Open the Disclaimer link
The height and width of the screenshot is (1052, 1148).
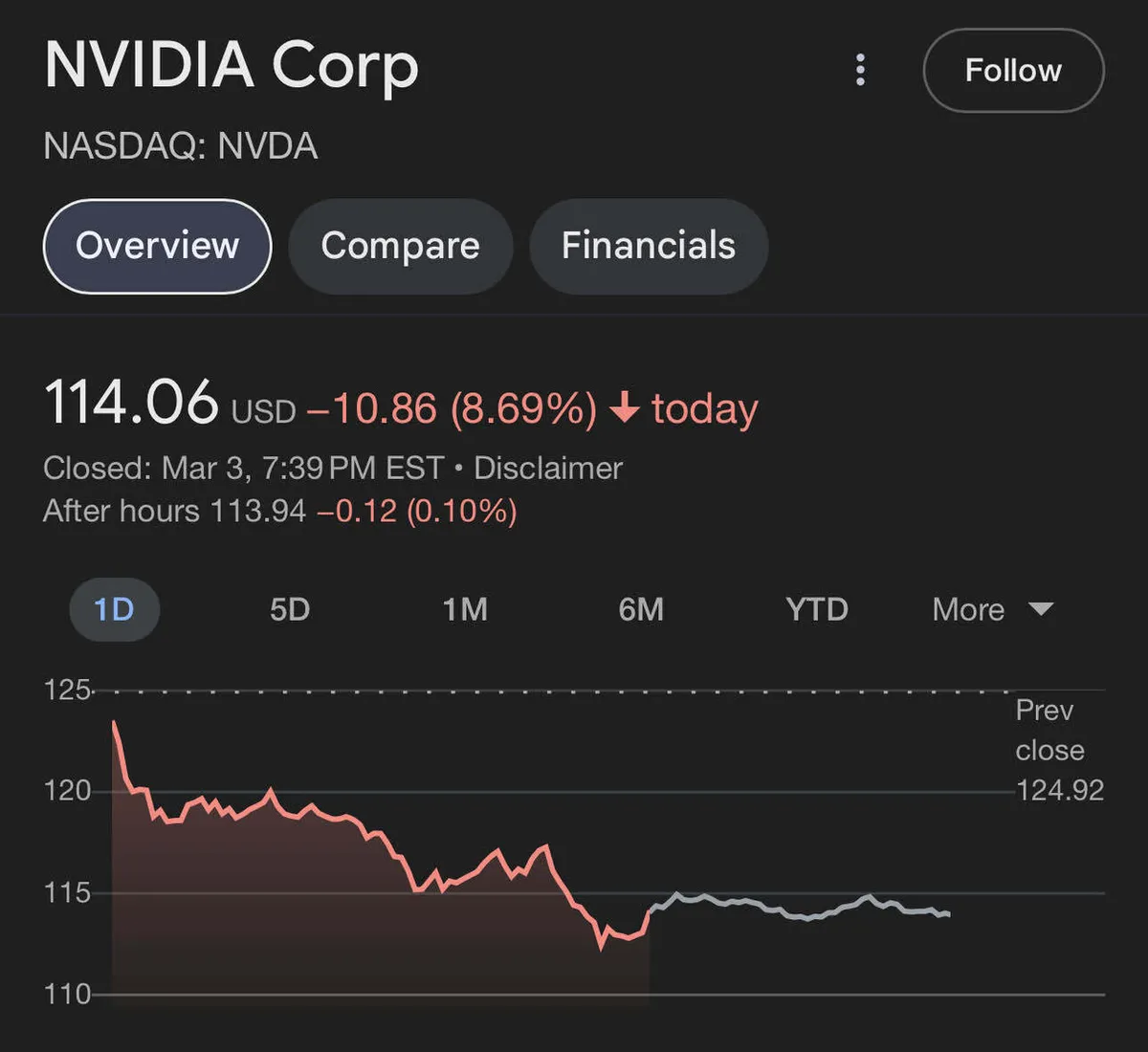pyautogui.click(x=548, y=468)
